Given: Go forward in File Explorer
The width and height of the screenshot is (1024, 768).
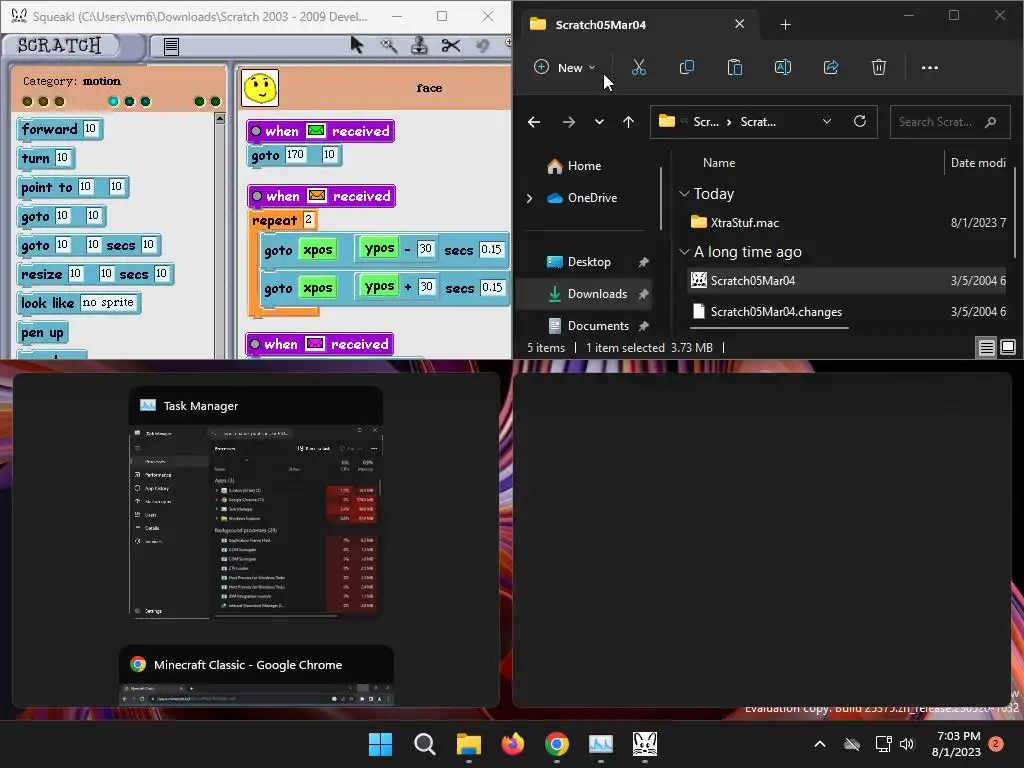Looking at the screenshot, I should [569, 122].
